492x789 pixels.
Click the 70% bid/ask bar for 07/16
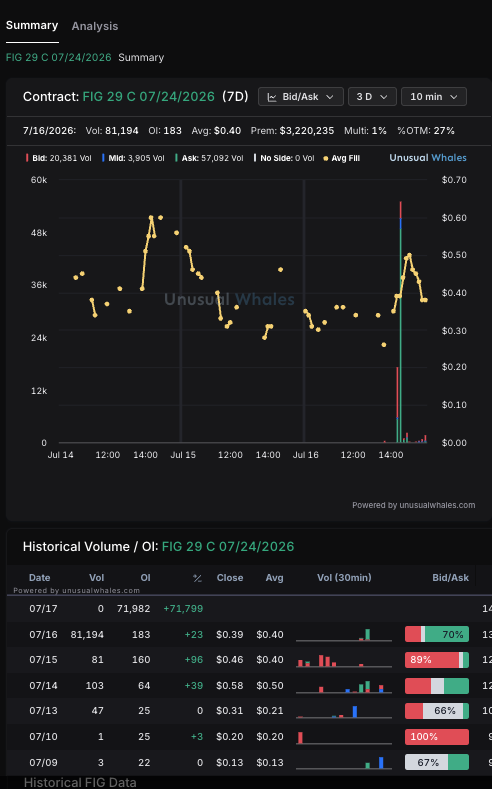point(437,634)
